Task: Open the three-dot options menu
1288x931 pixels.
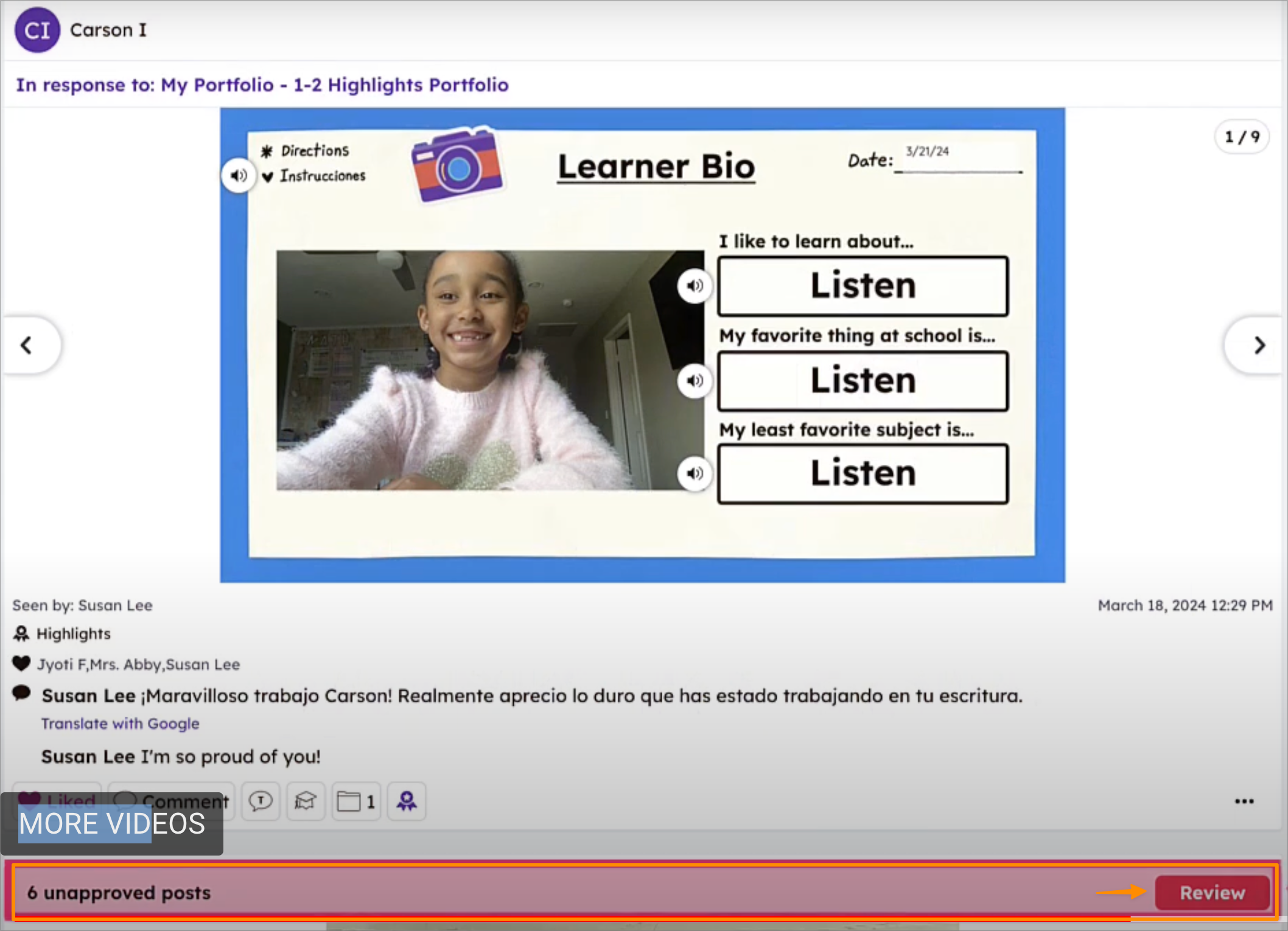Action: point(1243,801)
